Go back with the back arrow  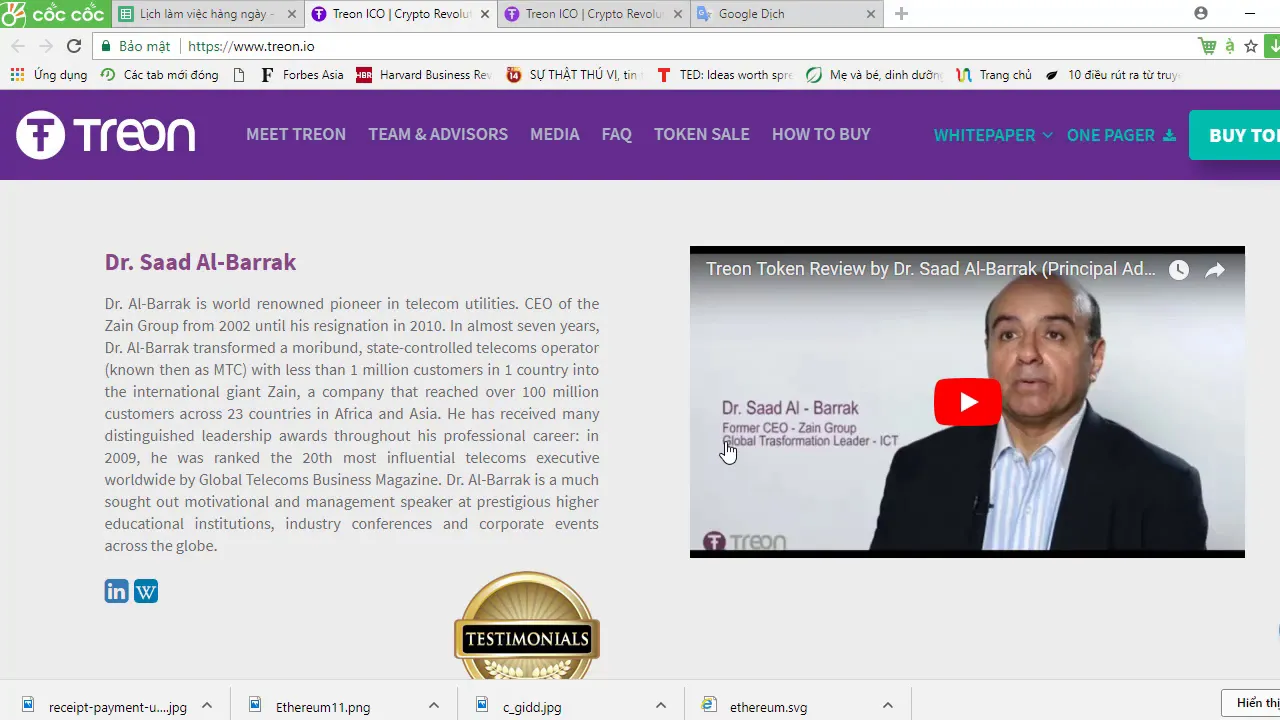(x=18, y=46)
